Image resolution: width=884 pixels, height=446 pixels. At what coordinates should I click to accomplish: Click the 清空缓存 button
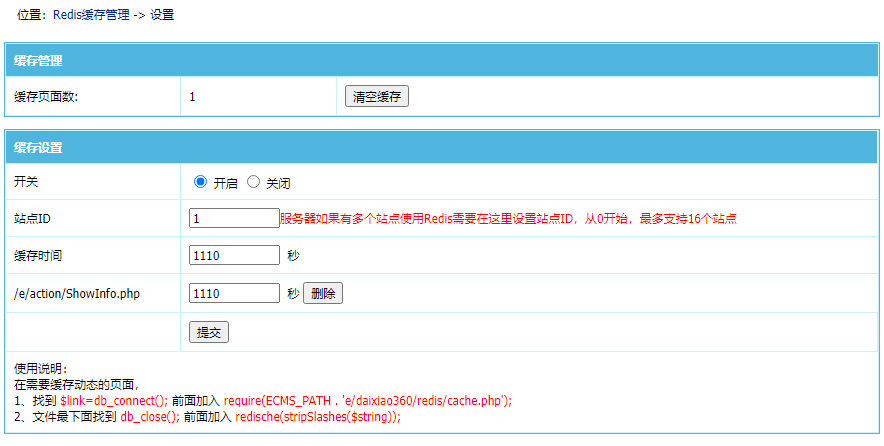(x=376, y=97)
